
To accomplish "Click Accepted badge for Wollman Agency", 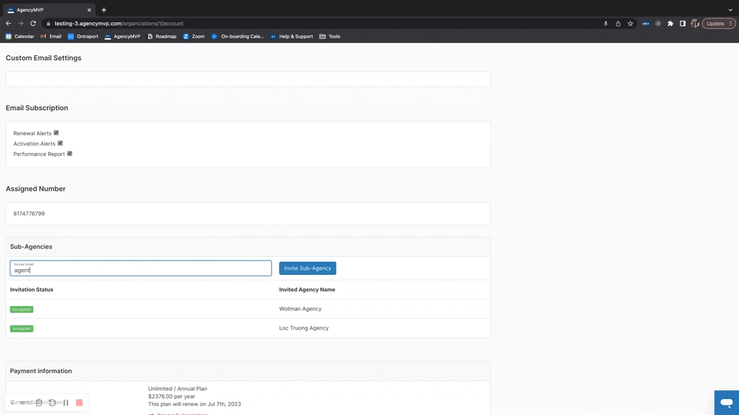I will click(22, 309).
